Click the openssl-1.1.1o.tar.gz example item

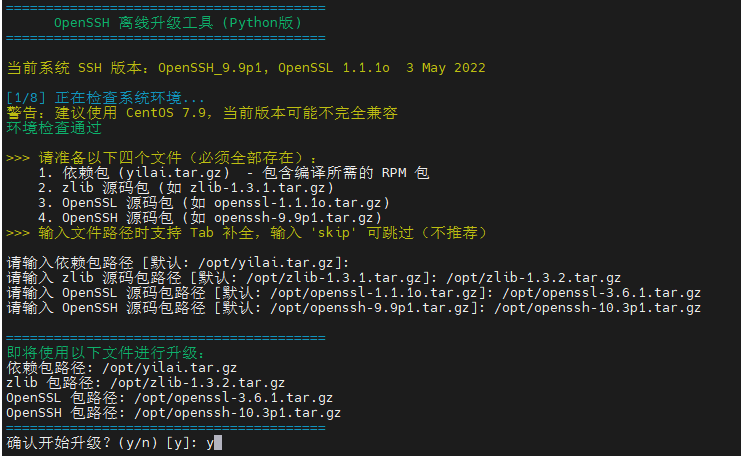point(214,203)
